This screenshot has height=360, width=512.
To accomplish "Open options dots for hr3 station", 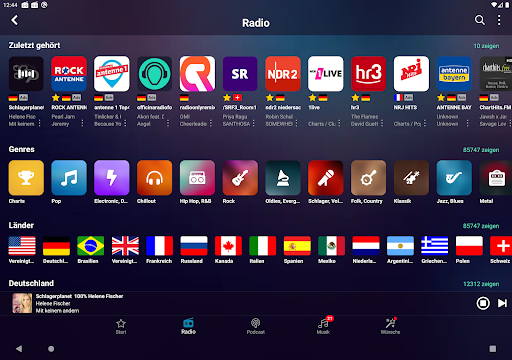I will 382,124.
